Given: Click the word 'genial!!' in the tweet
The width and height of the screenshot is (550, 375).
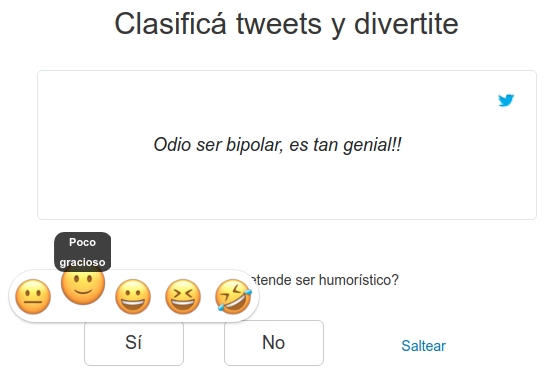Looking at the screenshot, I should 373,145.
